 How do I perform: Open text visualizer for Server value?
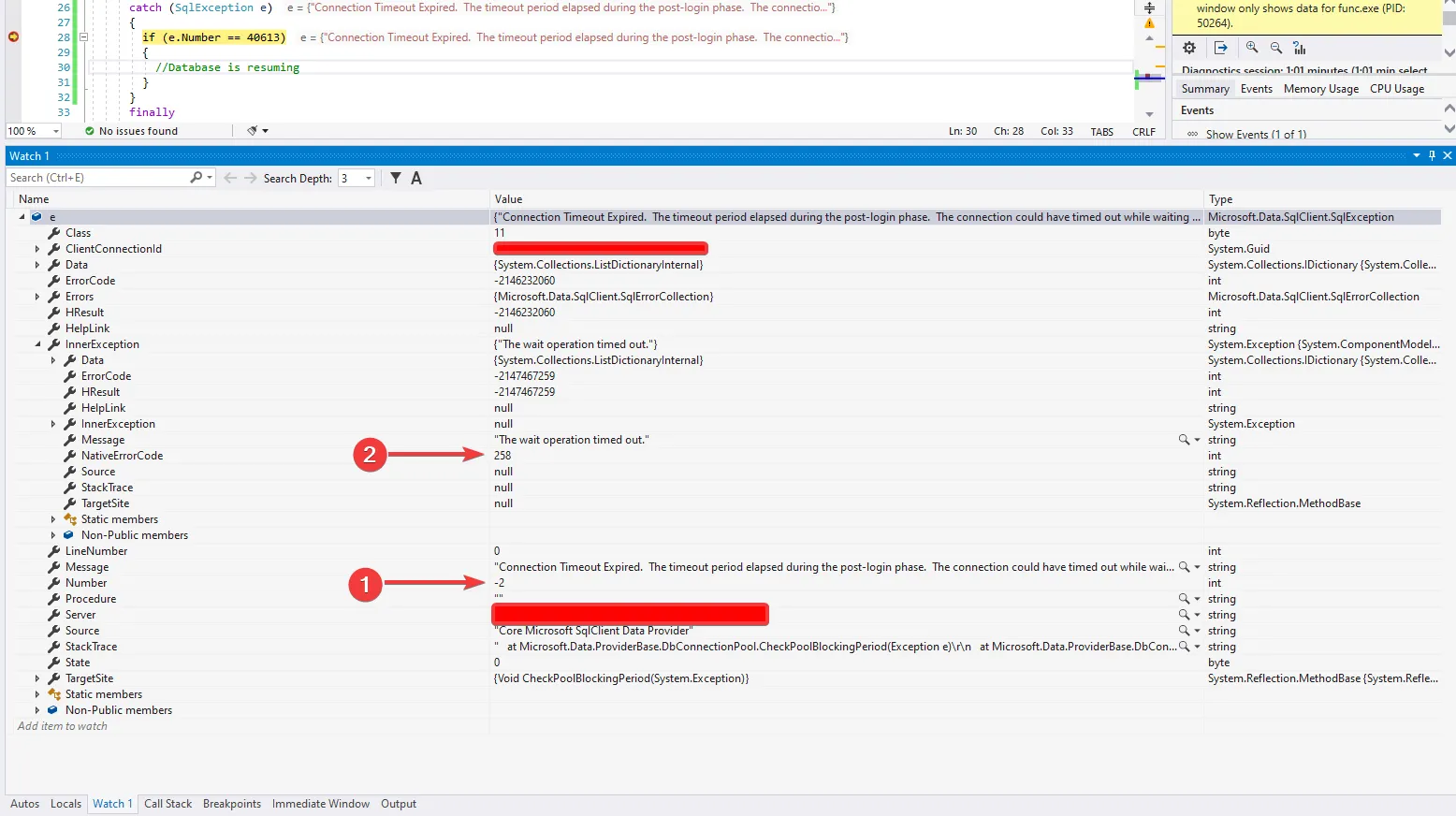1184,615
